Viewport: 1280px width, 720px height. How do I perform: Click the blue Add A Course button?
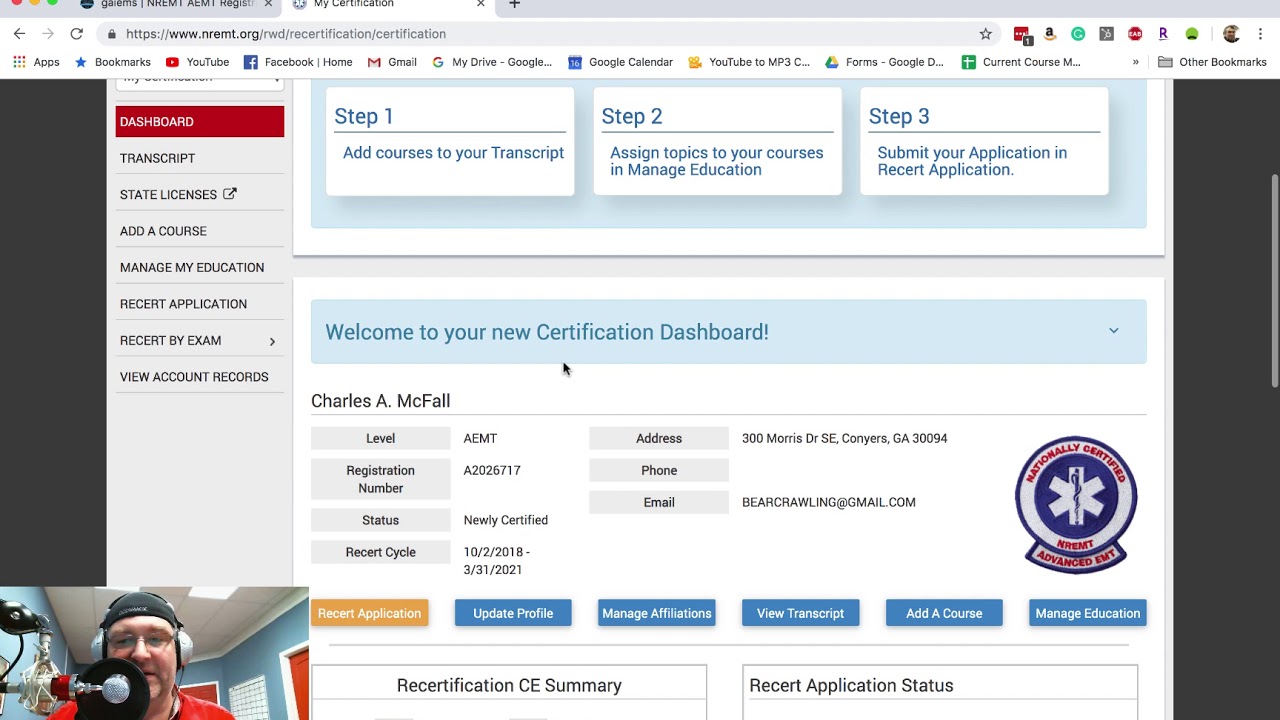point(944,614)
